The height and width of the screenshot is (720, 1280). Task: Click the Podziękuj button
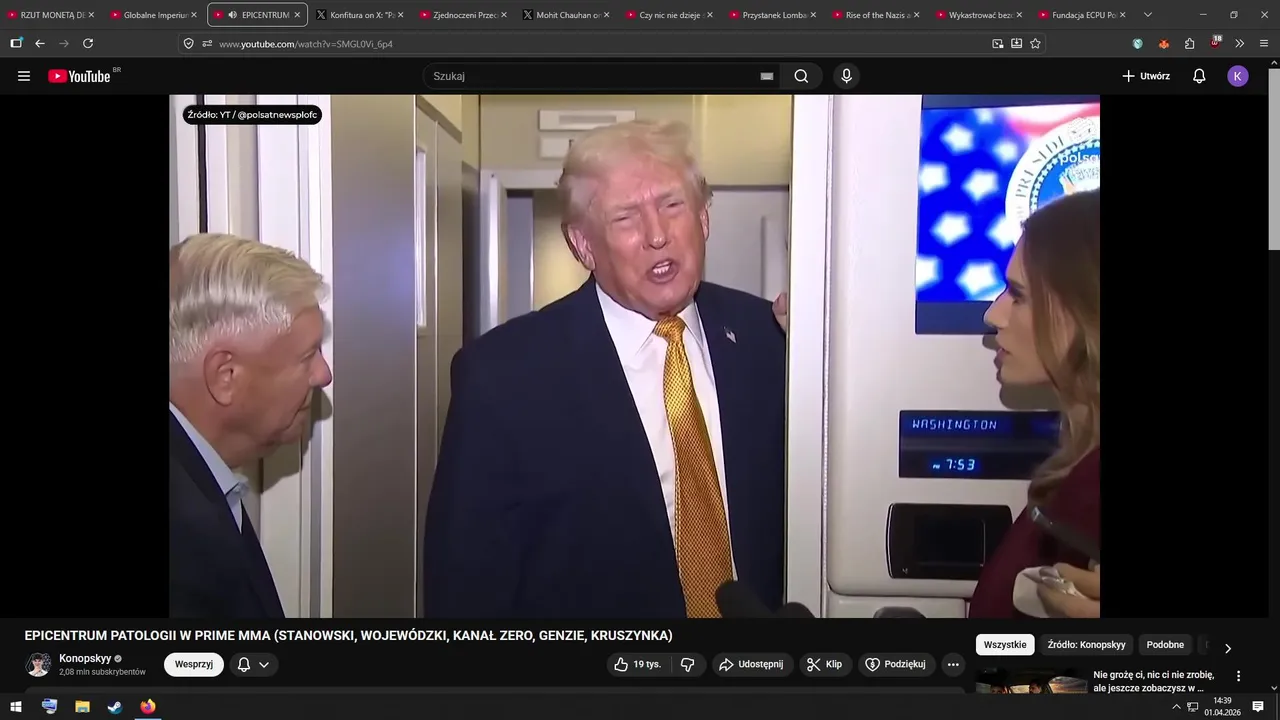[x=896, y=664]
